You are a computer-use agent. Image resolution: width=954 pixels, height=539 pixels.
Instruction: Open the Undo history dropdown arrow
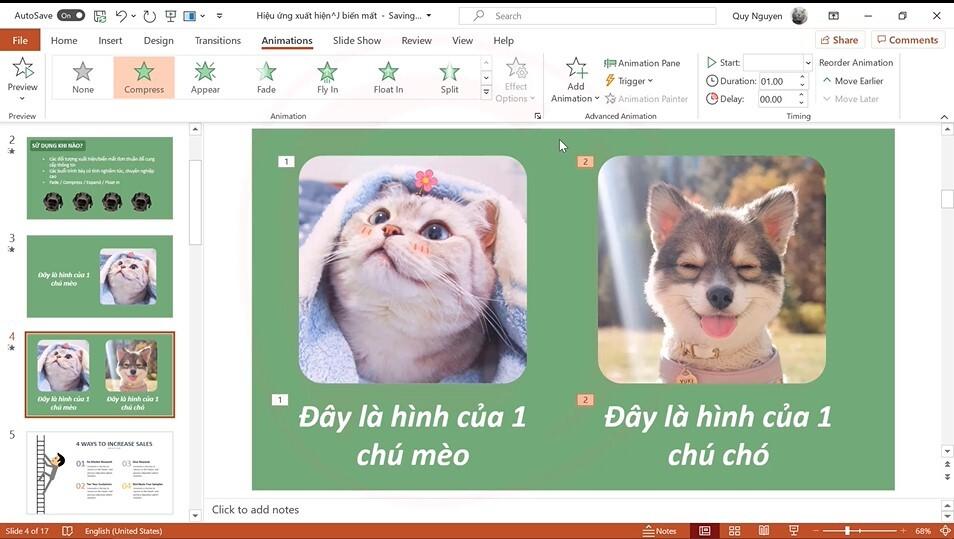pyautogui.click(x=133, y=16)
